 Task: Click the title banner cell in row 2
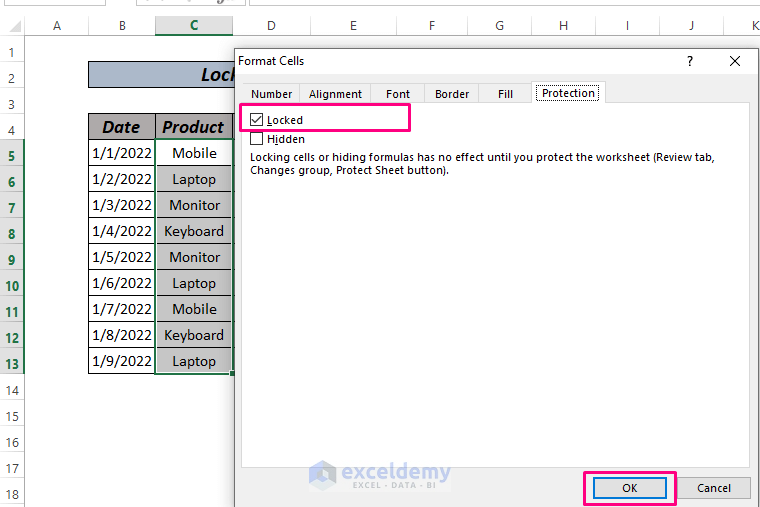point(161,75)
